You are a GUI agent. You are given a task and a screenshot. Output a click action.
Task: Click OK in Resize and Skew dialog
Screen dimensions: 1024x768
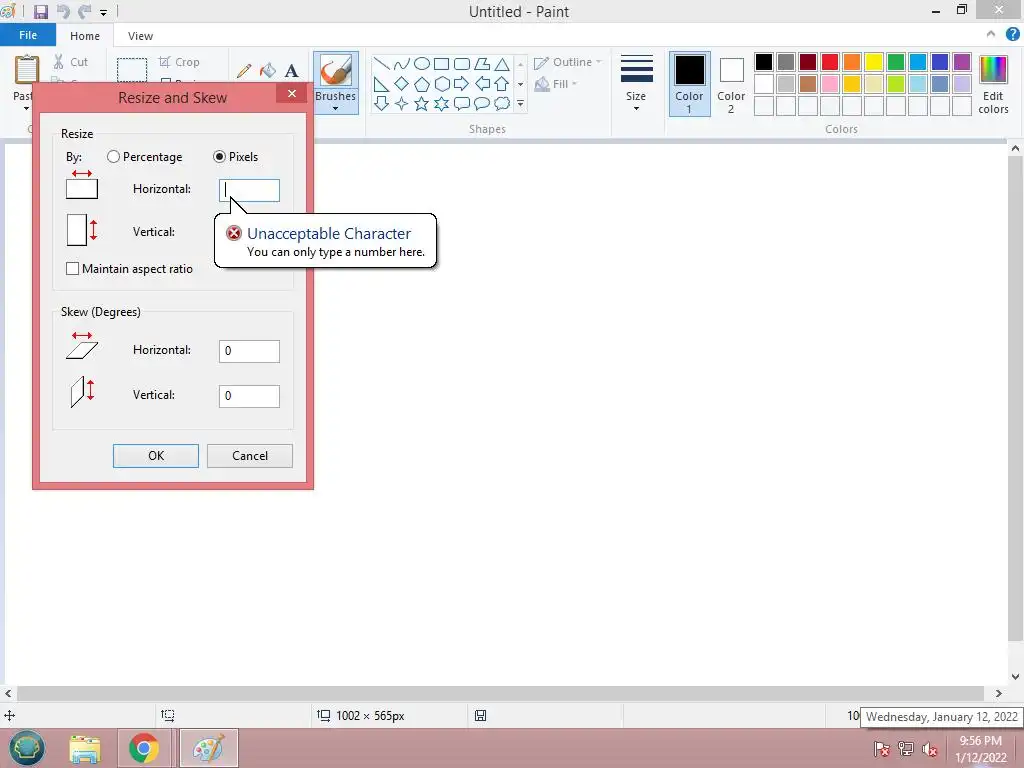pyautogui.click(x=155, y=456)
